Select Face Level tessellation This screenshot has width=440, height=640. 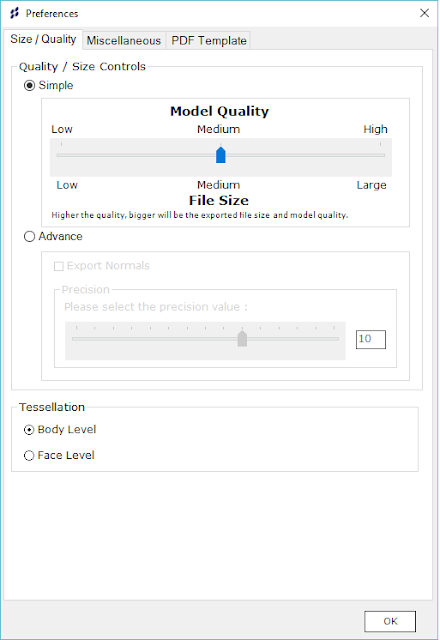click(29, 456)
